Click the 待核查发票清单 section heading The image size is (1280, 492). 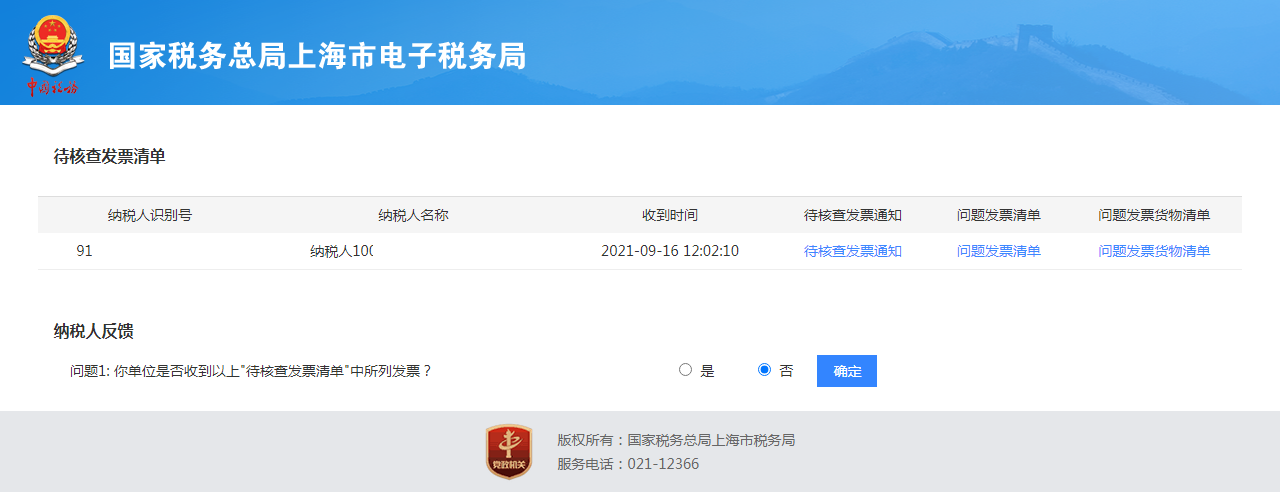point(109,156)
